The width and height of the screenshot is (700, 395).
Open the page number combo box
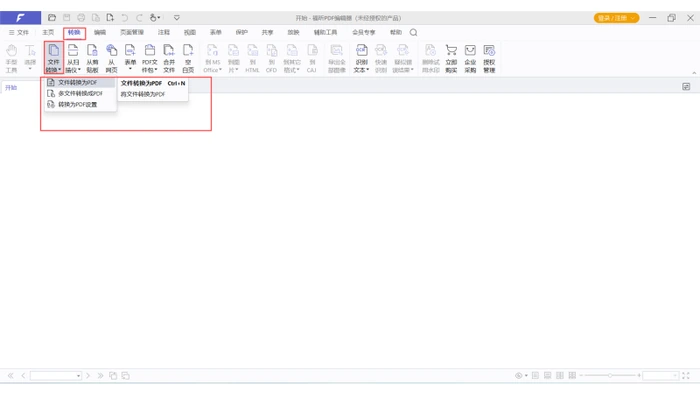pos(56,376)
